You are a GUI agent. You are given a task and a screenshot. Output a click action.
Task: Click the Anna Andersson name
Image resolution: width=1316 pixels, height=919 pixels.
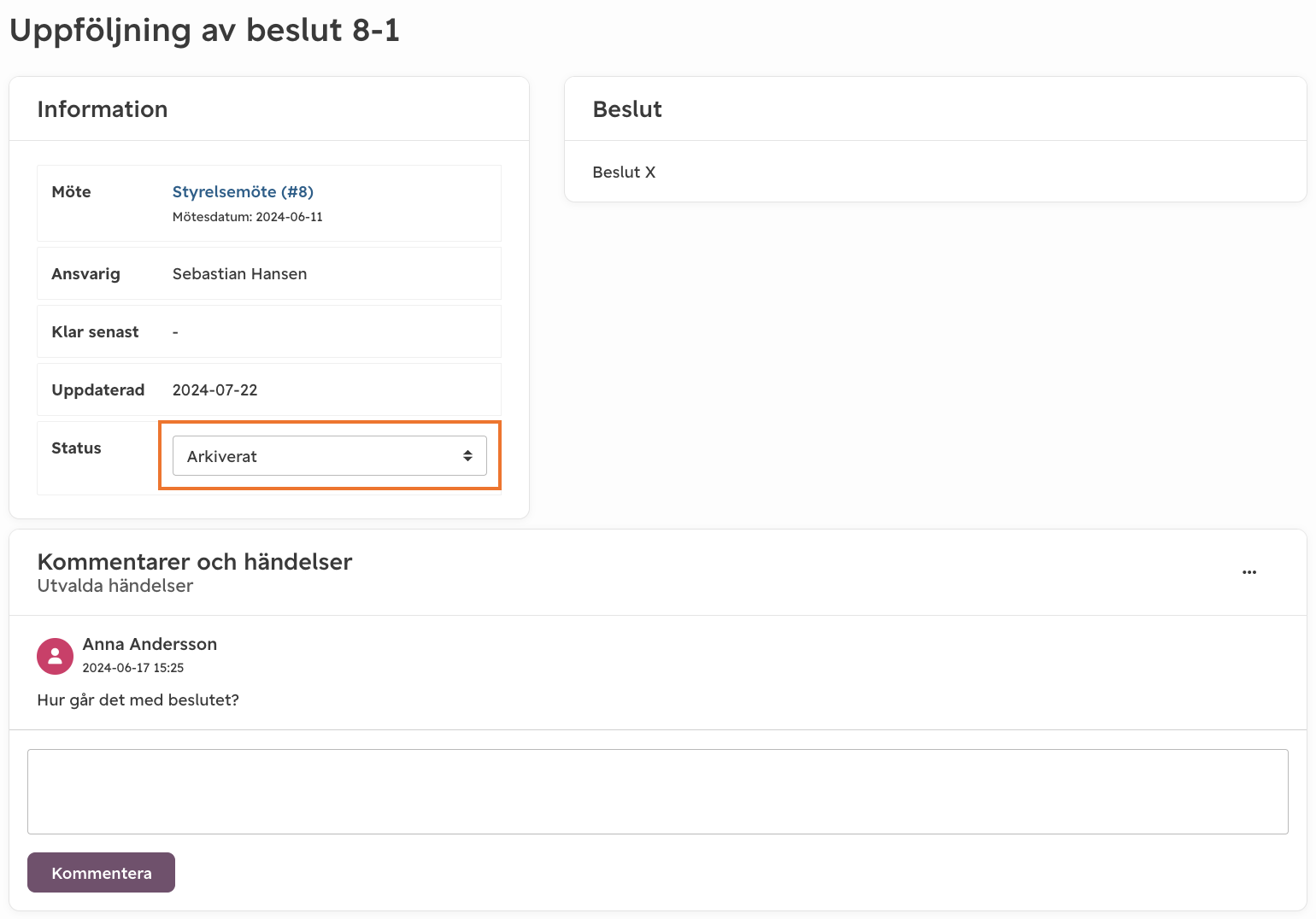pyautogui.click(x=150, y=644)
